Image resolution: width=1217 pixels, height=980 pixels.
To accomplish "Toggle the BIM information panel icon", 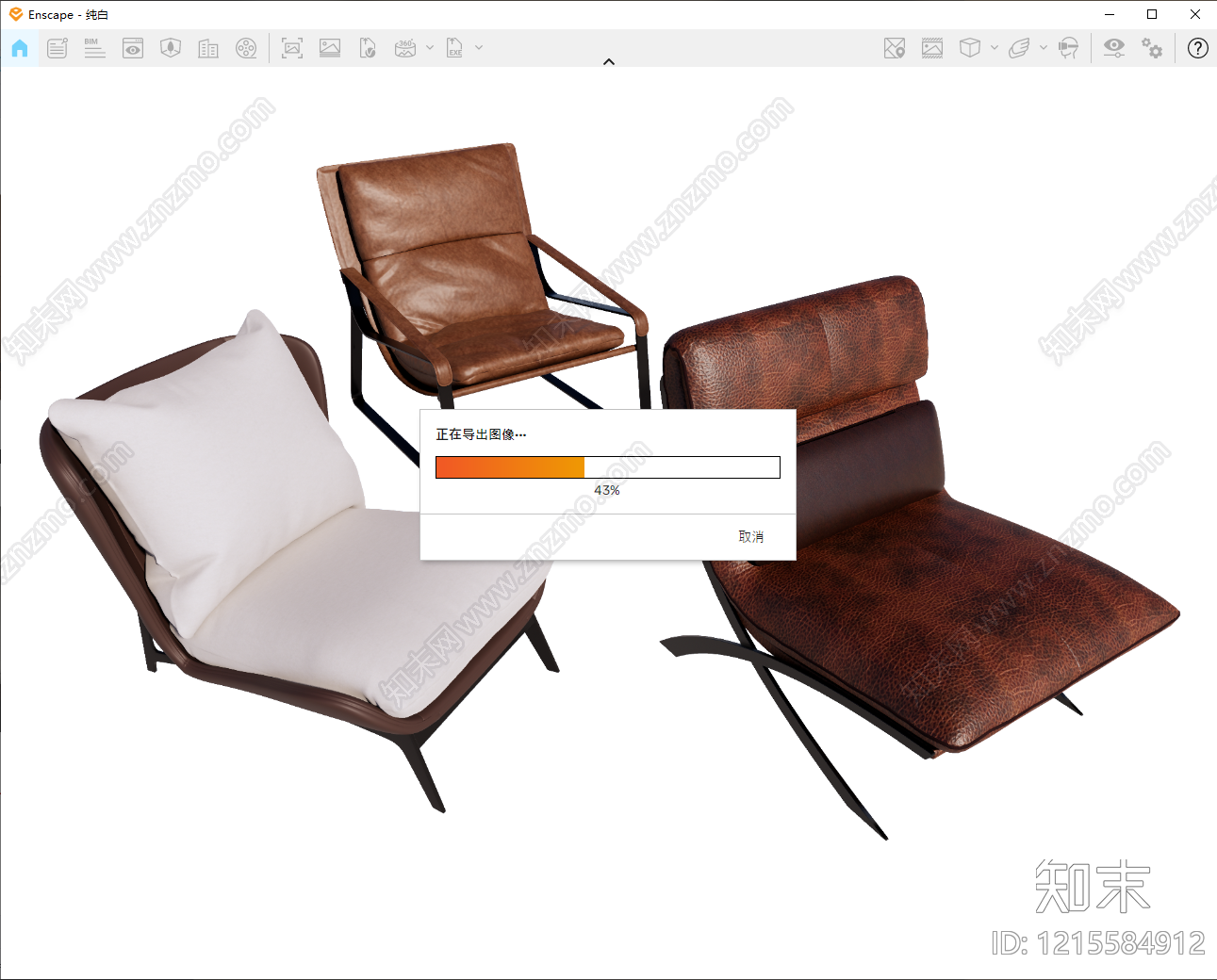I will click(94, 48).
